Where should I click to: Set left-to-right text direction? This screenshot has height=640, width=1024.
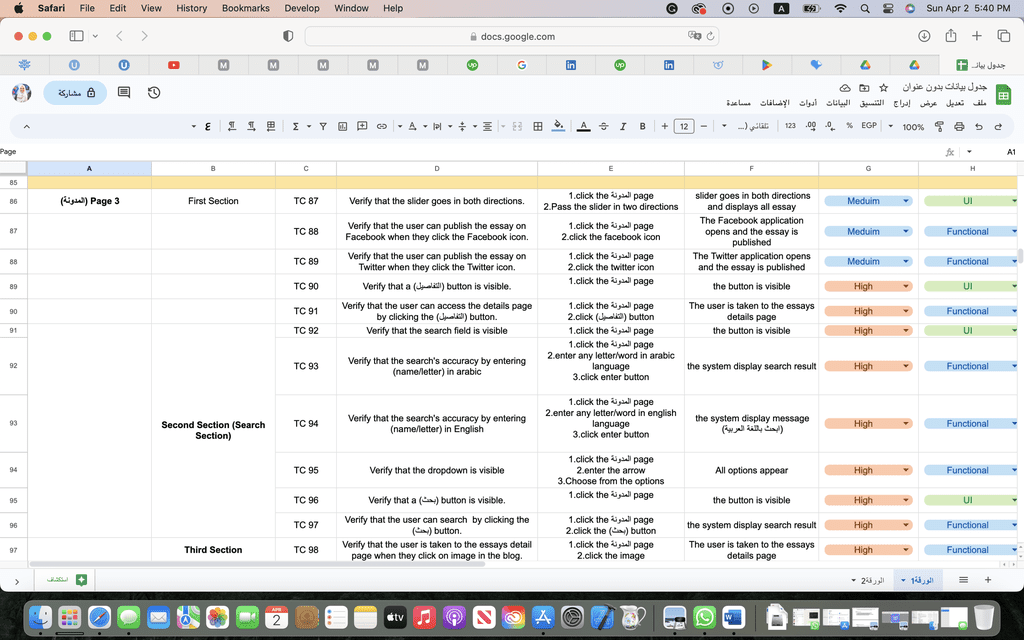[251, 126]
